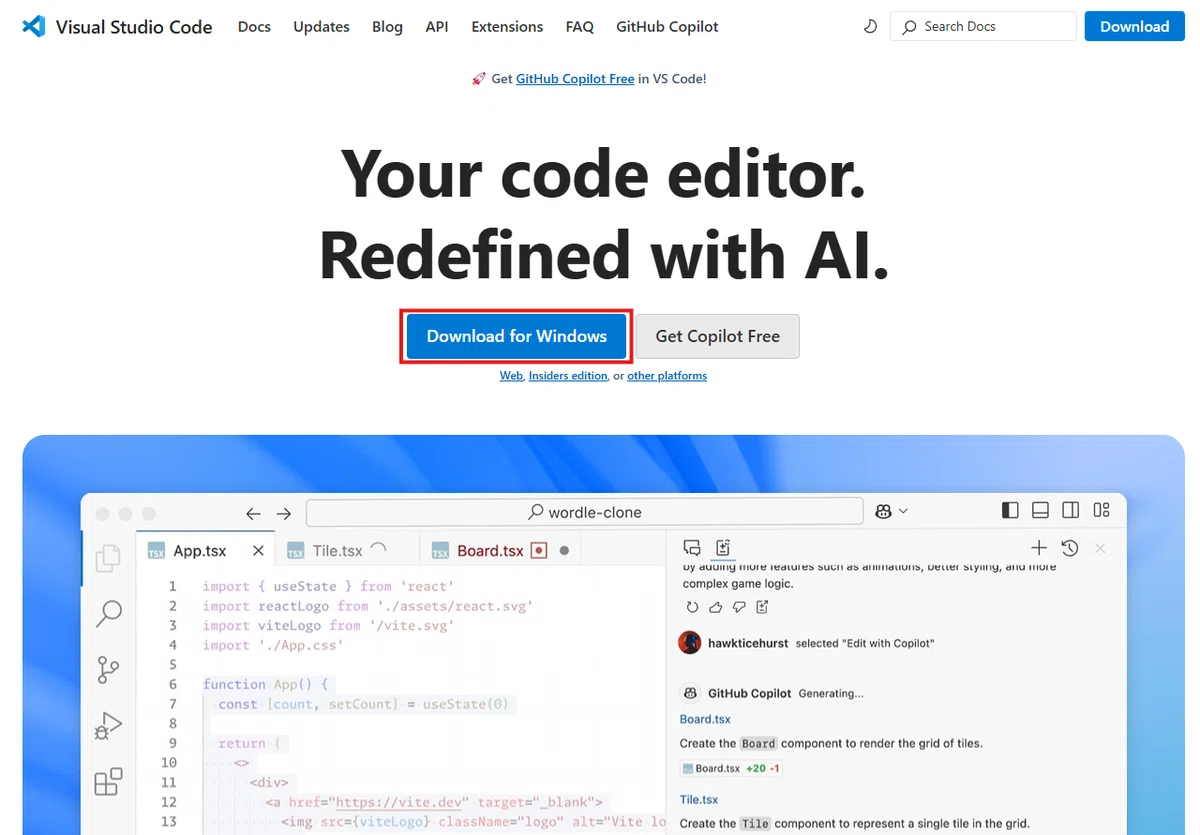Click the Copilot icon in the title bar
The image size is (1200, 835).
[x=883, y=511]
